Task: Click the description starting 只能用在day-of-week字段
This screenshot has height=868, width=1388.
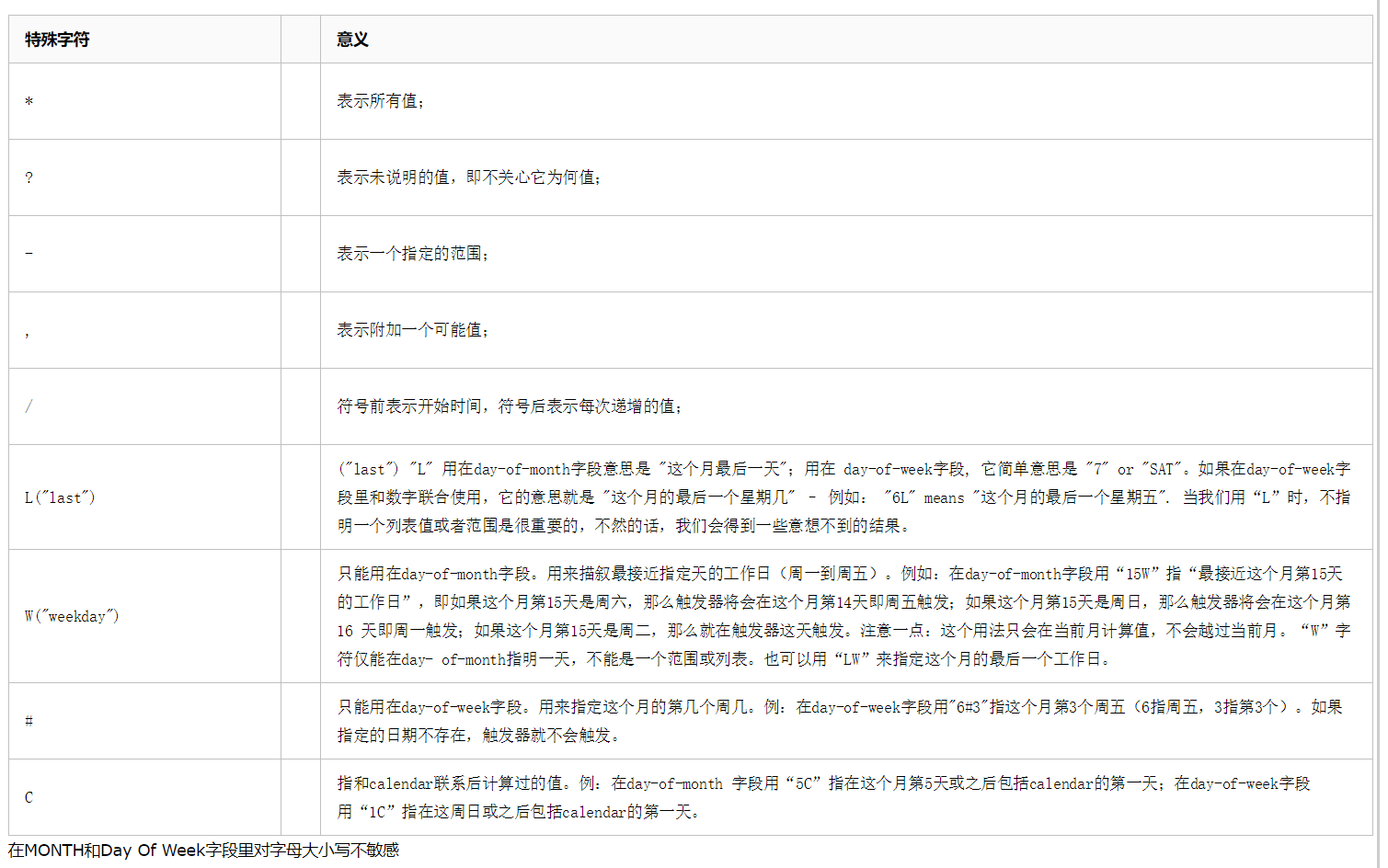Action: tap(840, 721)
